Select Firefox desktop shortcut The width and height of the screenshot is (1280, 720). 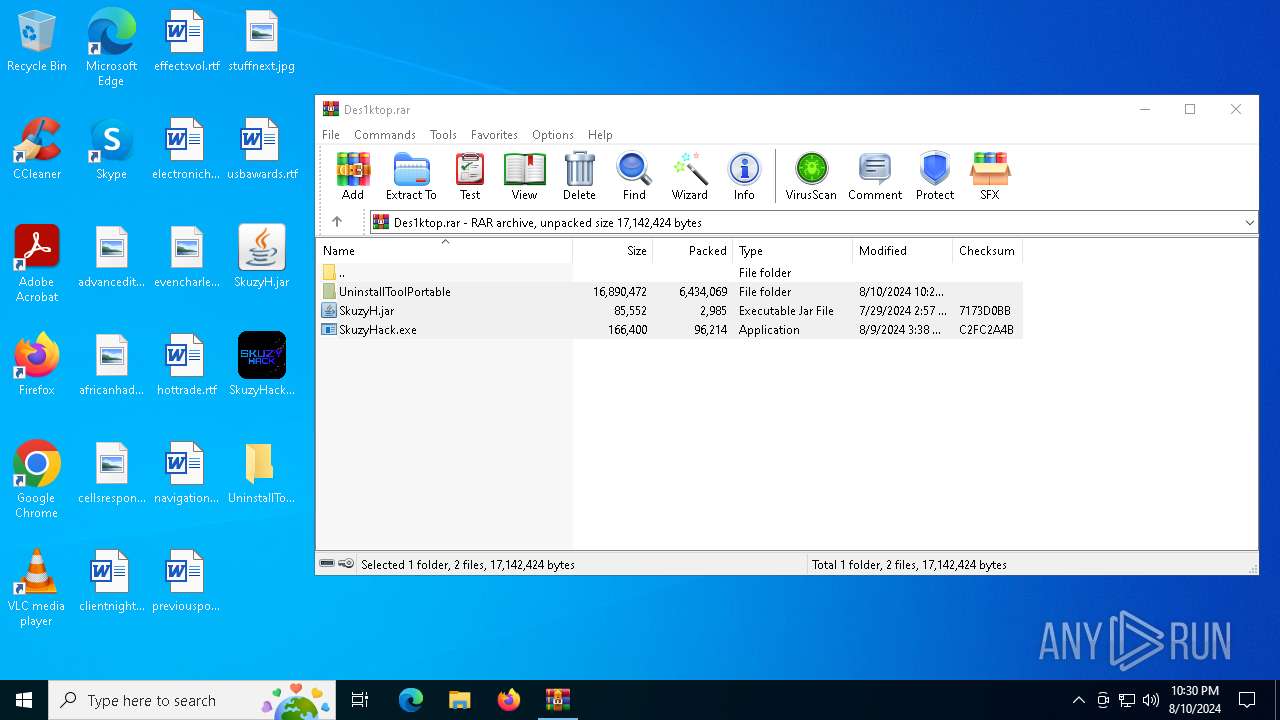(x=37, y=365)
